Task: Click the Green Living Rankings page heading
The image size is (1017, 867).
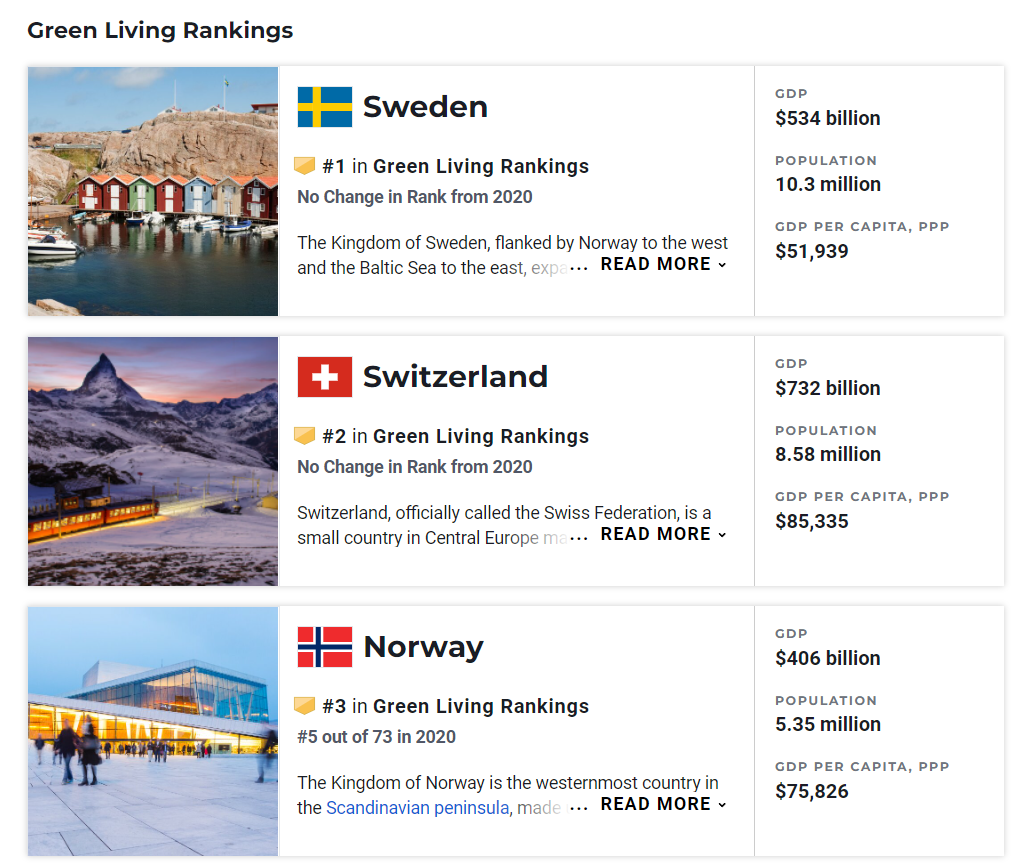Action: (160, 31)
